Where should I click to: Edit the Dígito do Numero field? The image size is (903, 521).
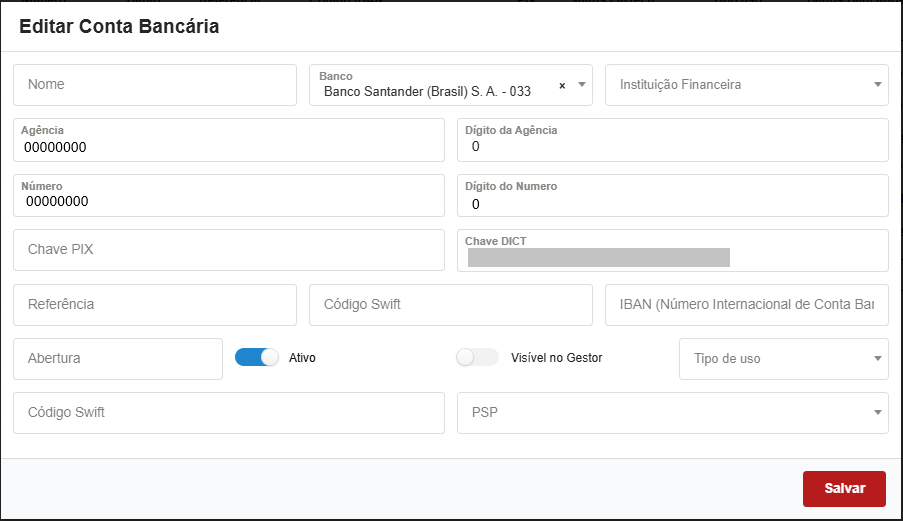pos(672,203)
